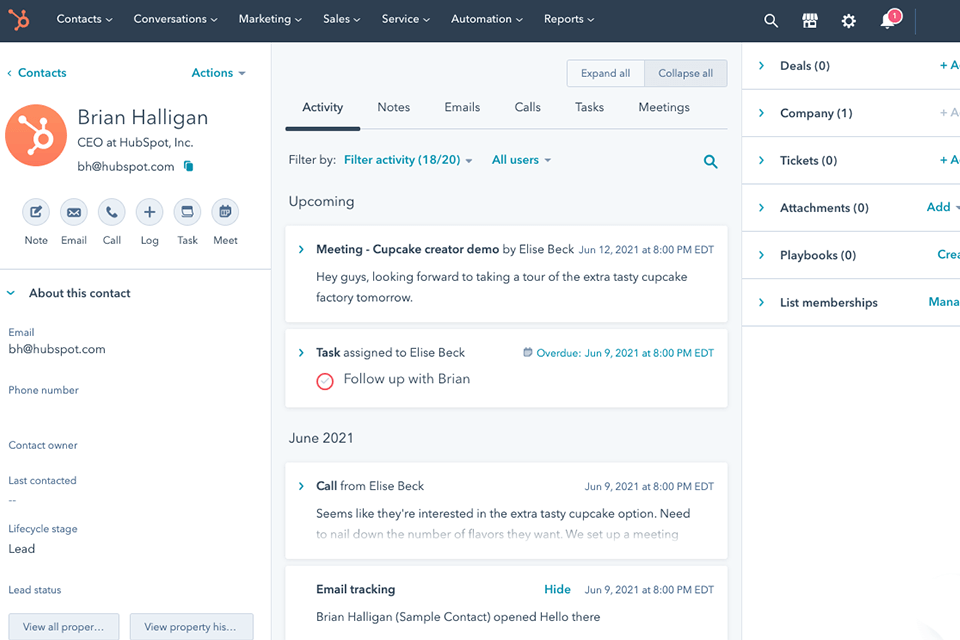
Task: Mark 'Follow up with Brian' task complete
Action: pyautogui.click(x=324, y=381)
